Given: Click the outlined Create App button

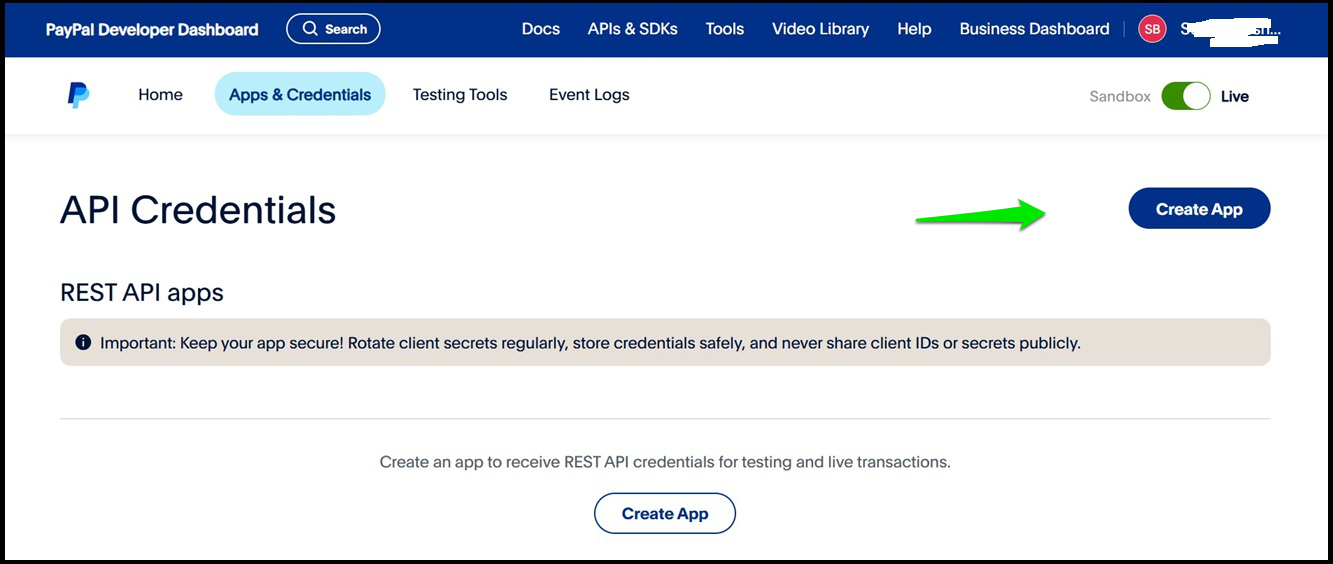Looking at the screenshot, I should pyautogui.click(x=665, y=513).
